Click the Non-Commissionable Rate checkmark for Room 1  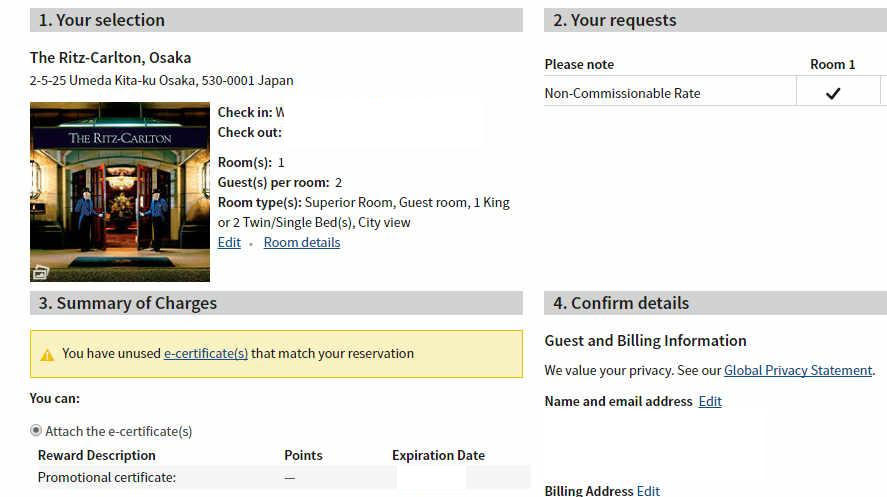(x=833, y=93)
